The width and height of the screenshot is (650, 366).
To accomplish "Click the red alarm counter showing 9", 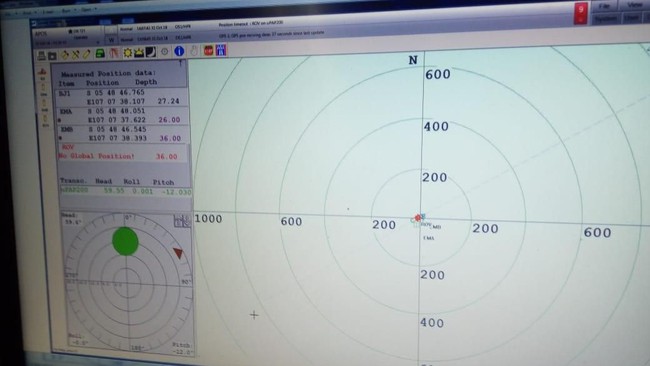I will click(x=581, y=13).
